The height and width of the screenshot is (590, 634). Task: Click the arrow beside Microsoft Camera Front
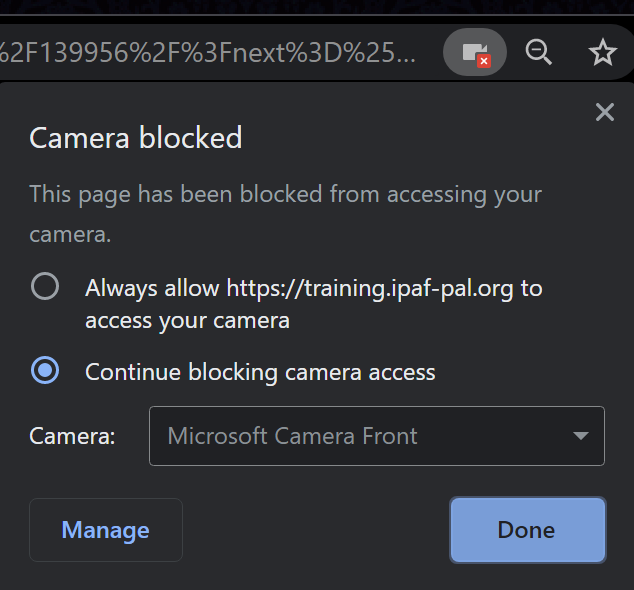coord(580,436)
